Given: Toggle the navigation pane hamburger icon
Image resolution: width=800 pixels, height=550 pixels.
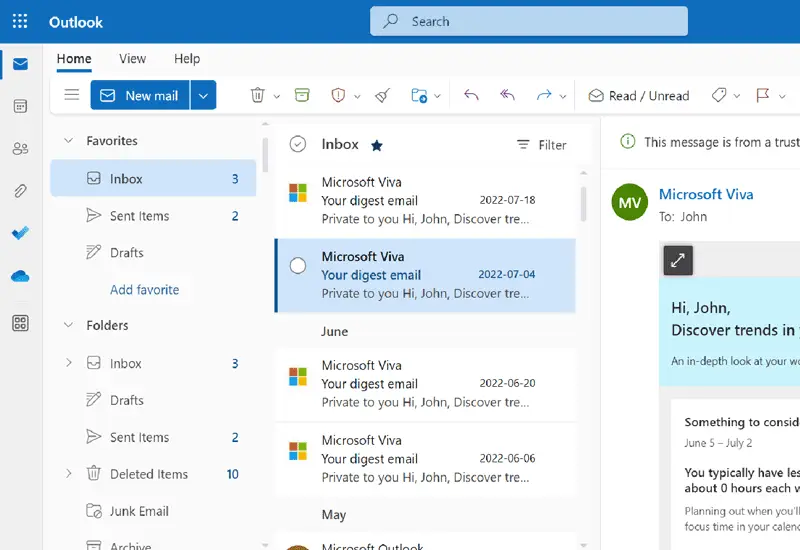Looking at the screenshot, I should point(71,95).
